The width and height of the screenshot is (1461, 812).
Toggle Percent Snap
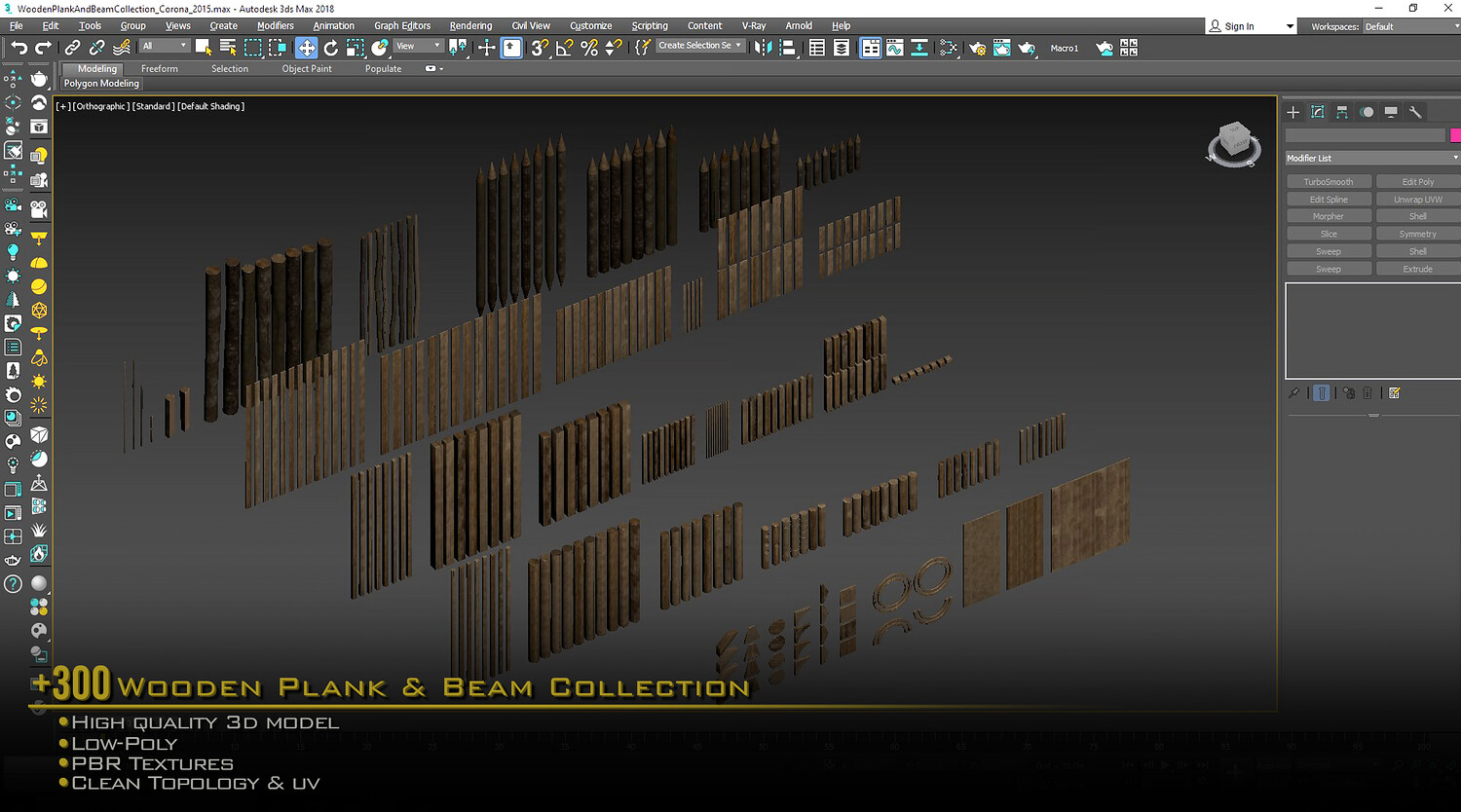coord(589,48)
